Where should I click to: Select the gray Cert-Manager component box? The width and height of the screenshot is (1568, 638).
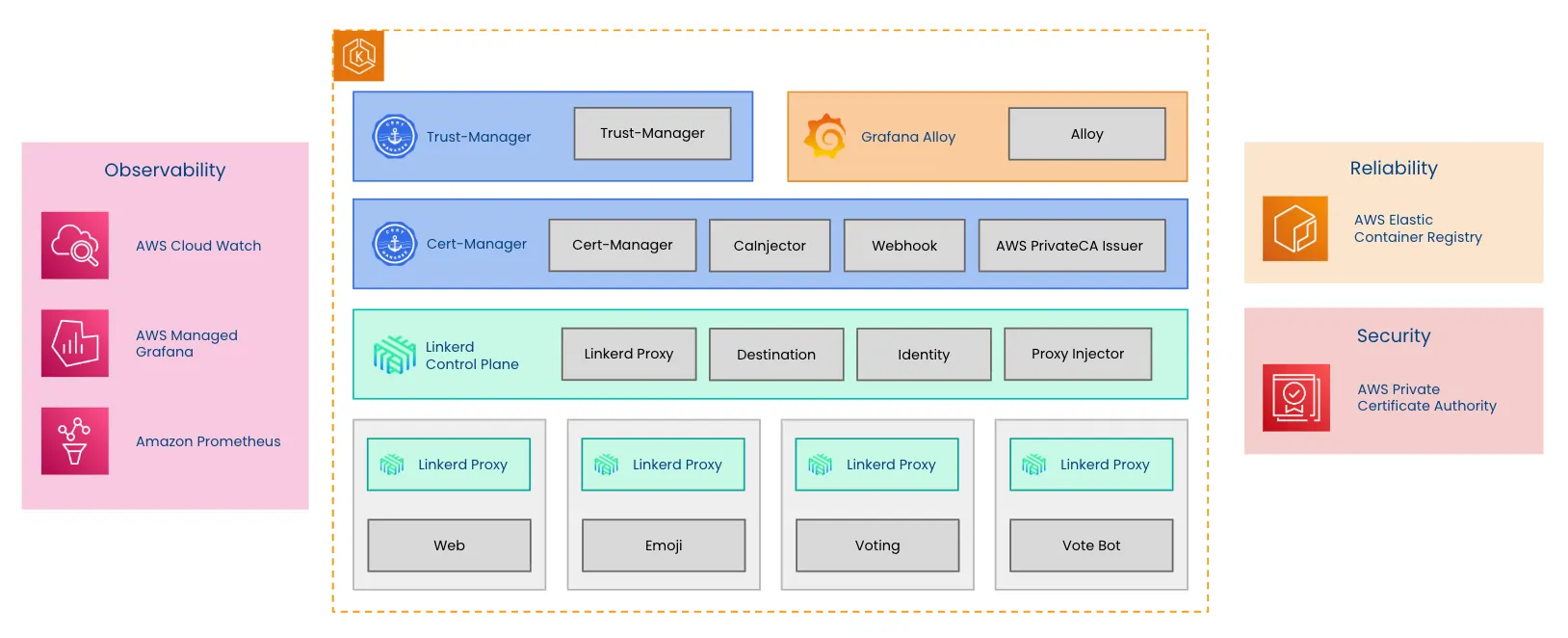(622, 246)
